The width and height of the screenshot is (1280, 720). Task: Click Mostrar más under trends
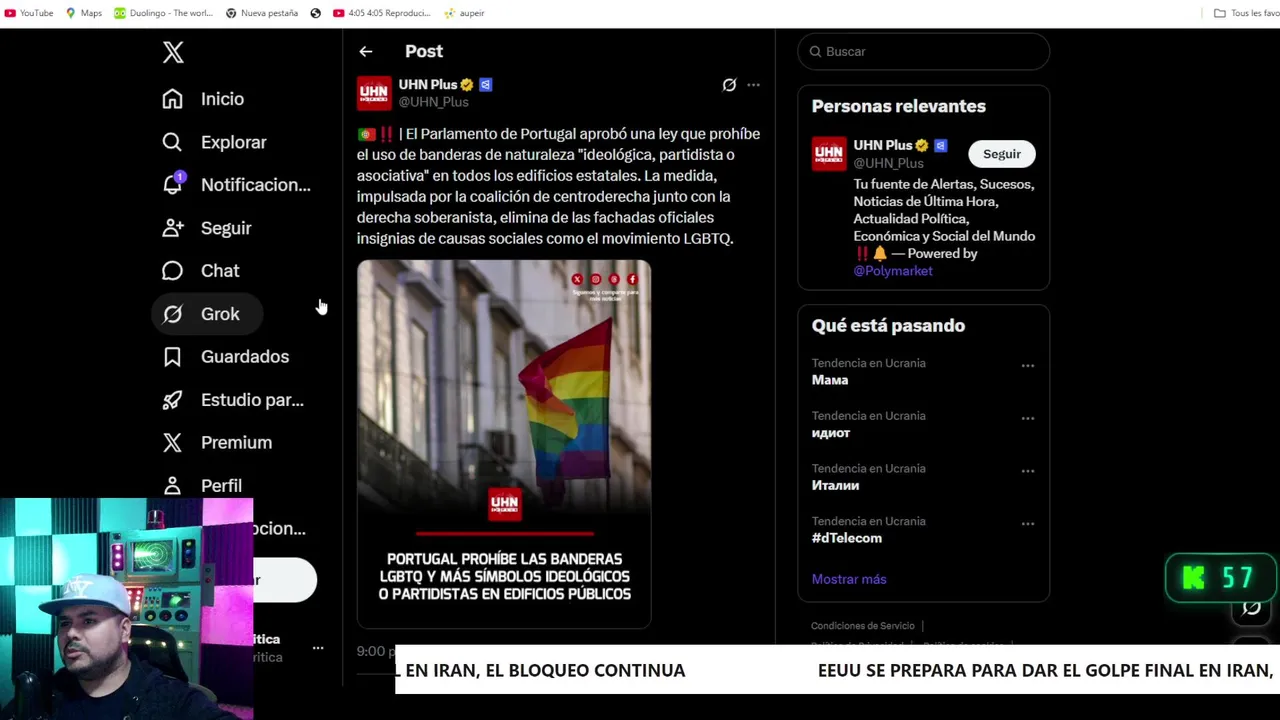tap(849, 579)
